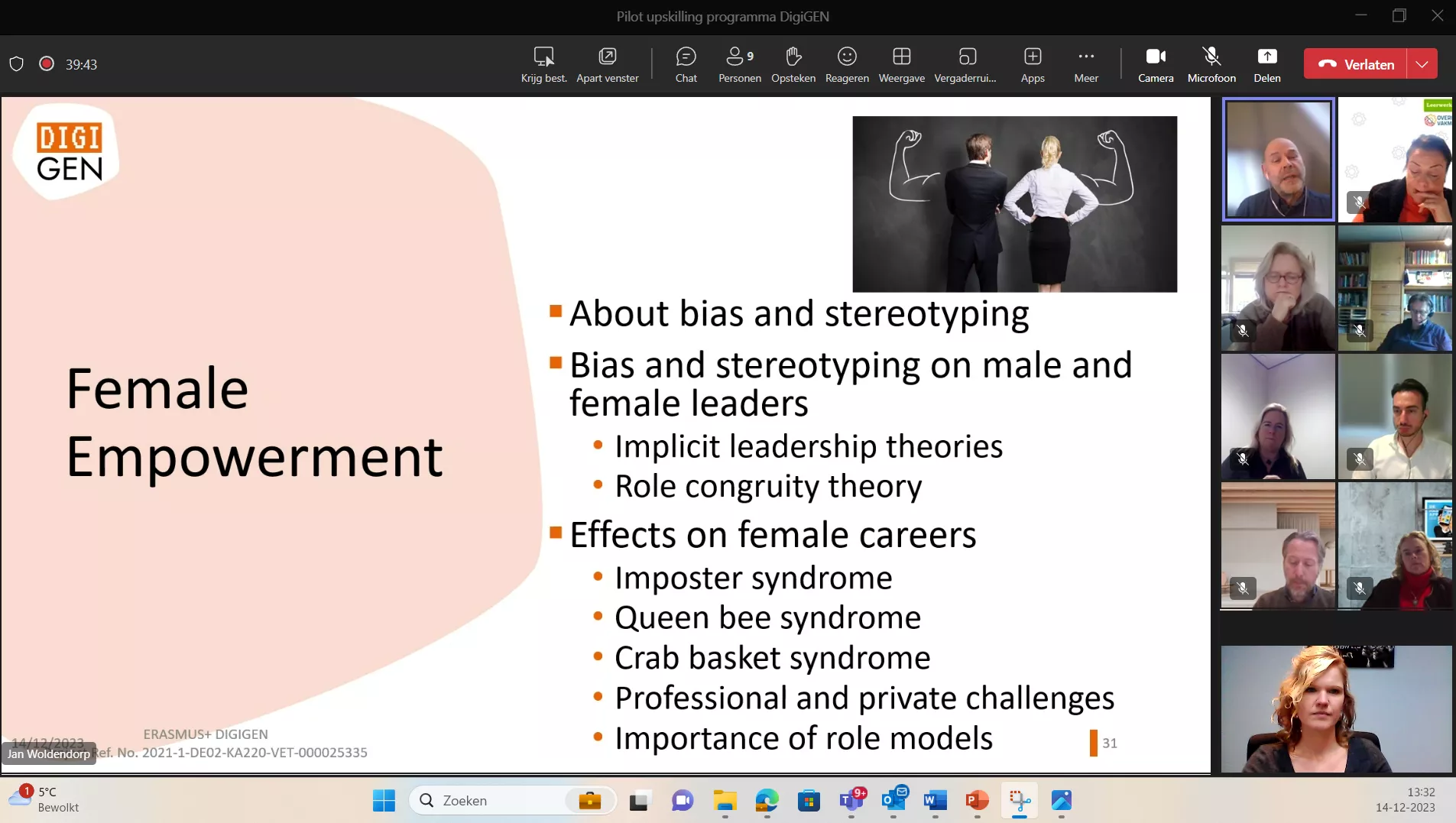Click the 'Imposter syndrome' bullet text
The width and height of the screenshot is (1456, 823).
click(753, 578)
